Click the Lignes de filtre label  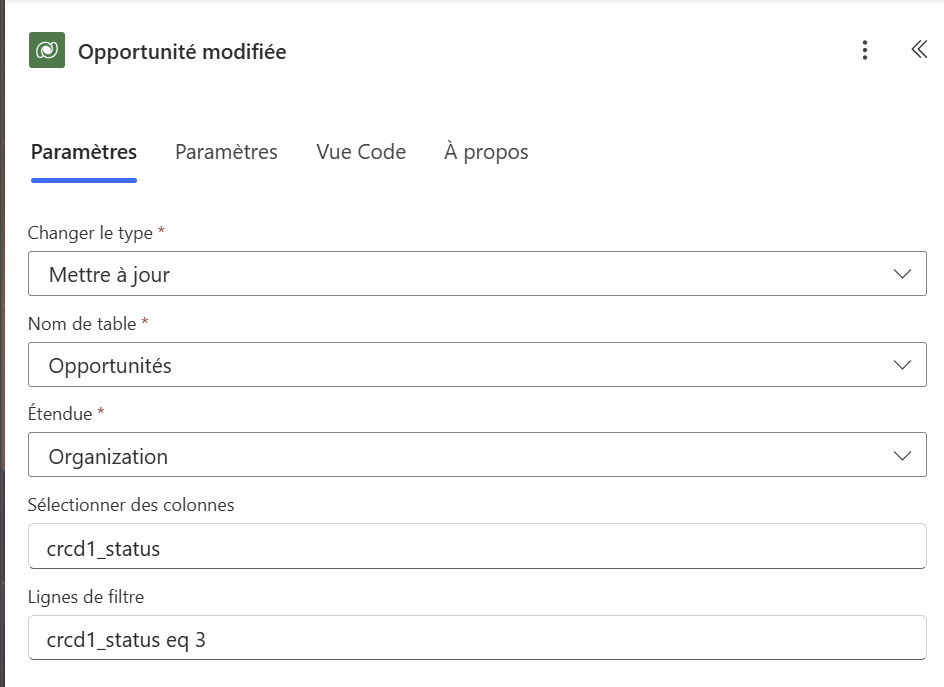pyautogui.click(x=86, y=596)
